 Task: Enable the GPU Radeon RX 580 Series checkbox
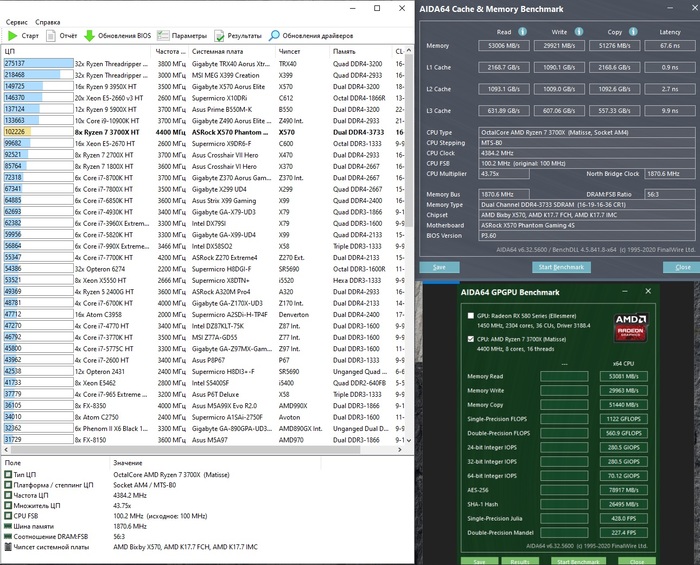471,316
